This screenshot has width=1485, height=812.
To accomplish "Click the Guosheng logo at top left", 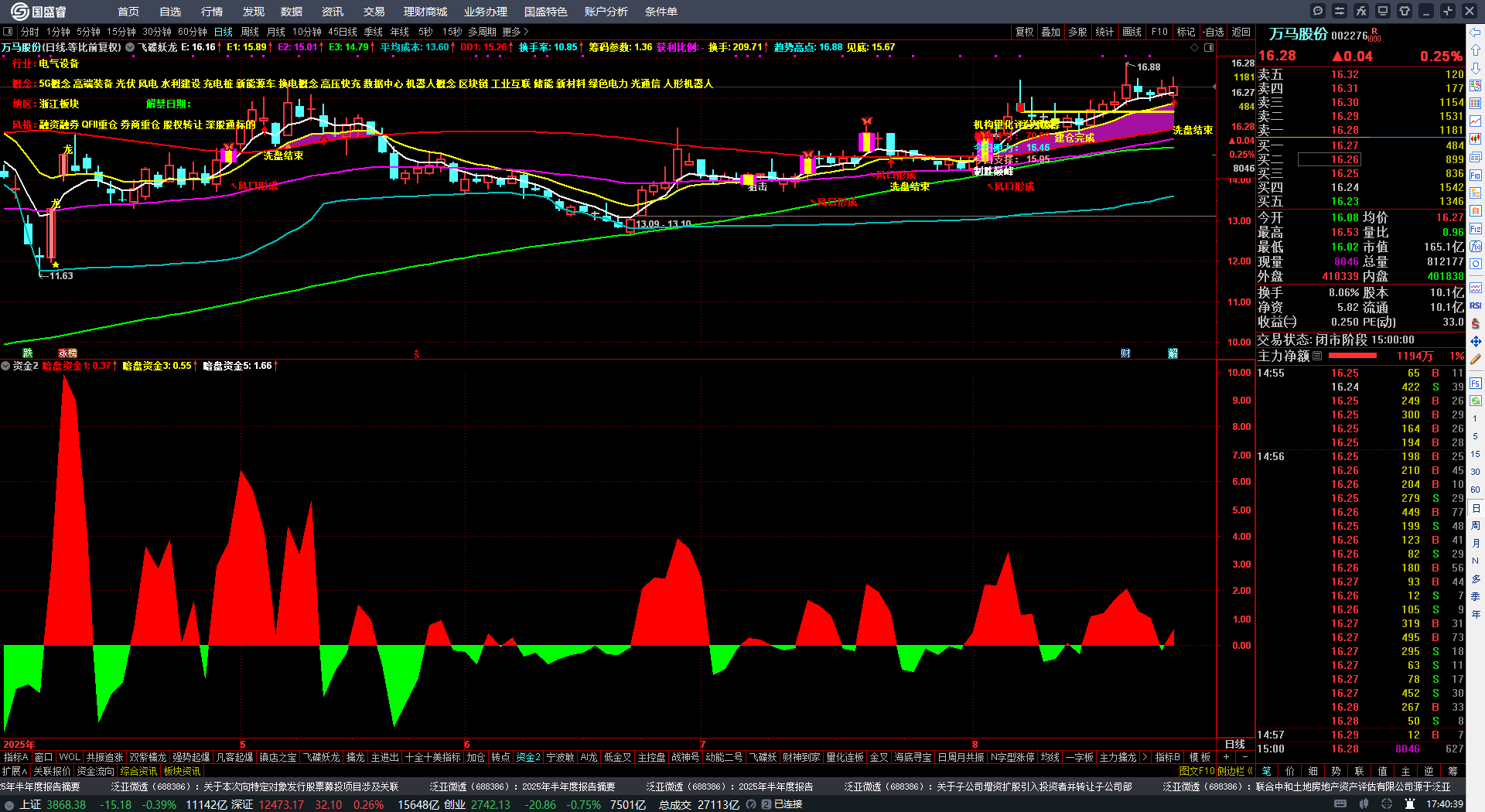I will tap(39, 12).
